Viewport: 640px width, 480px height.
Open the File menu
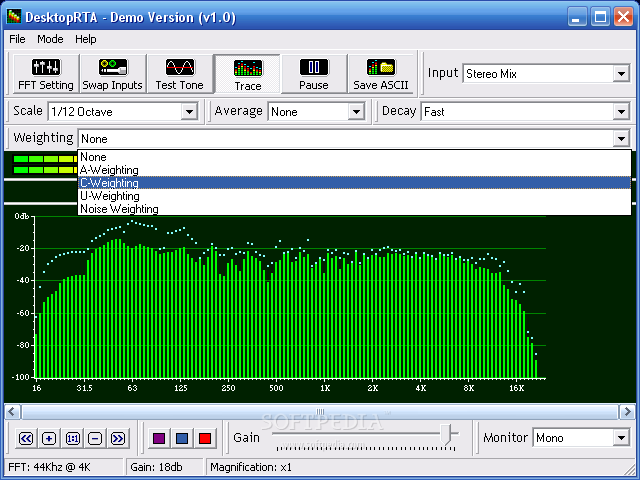coord(17,39)
